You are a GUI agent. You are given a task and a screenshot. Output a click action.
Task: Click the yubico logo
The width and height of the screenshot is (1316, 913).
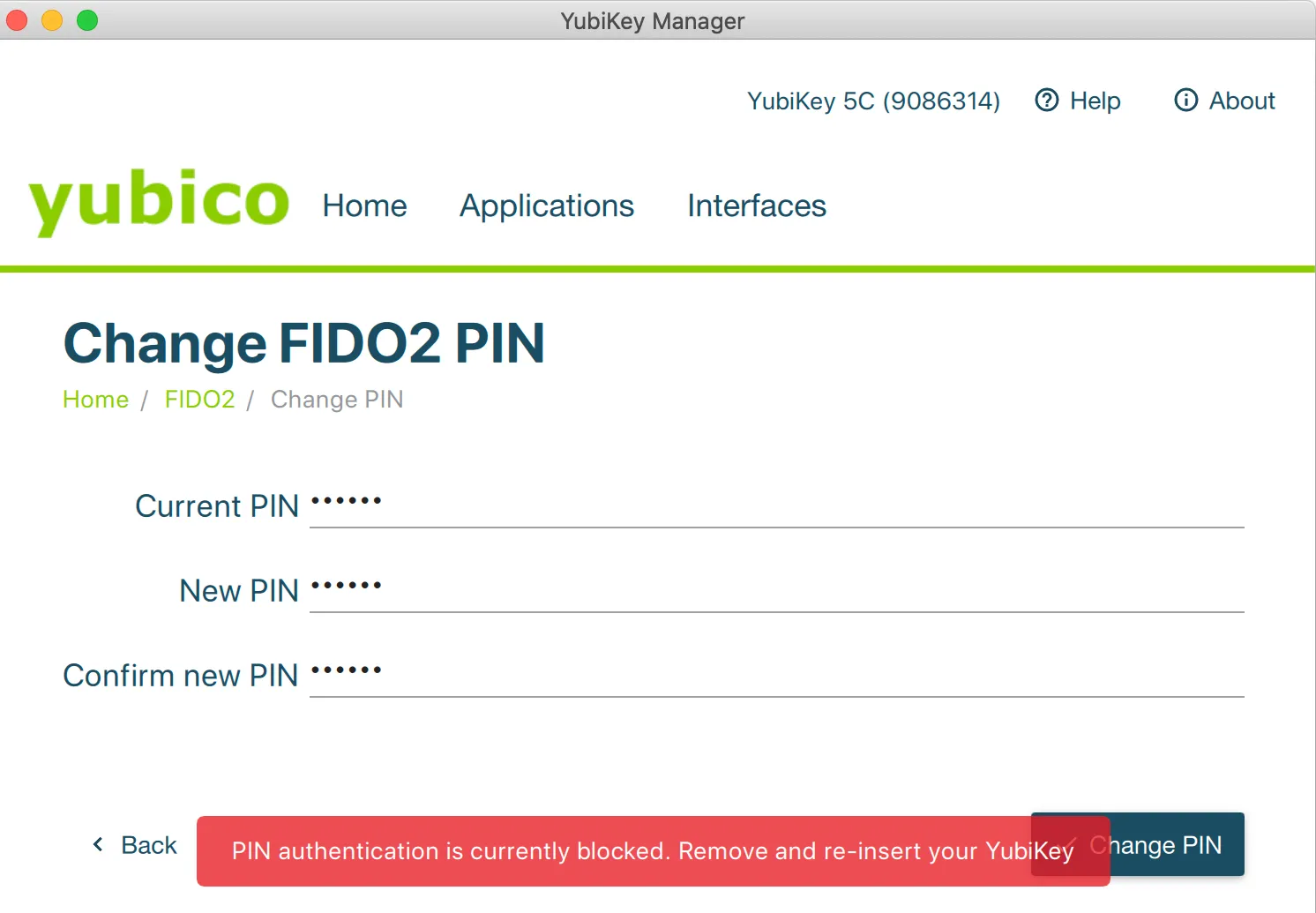point(159,201)
